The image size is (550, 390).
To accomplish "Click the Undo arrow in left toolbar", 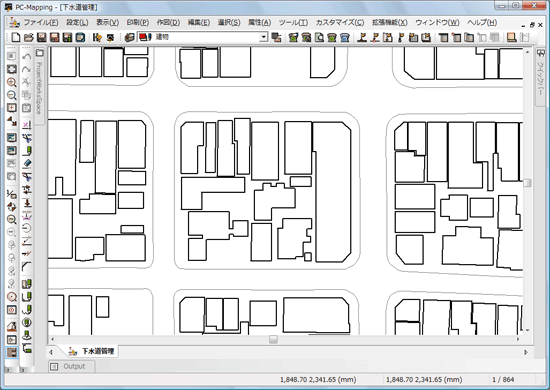I will tap(27, 57).
